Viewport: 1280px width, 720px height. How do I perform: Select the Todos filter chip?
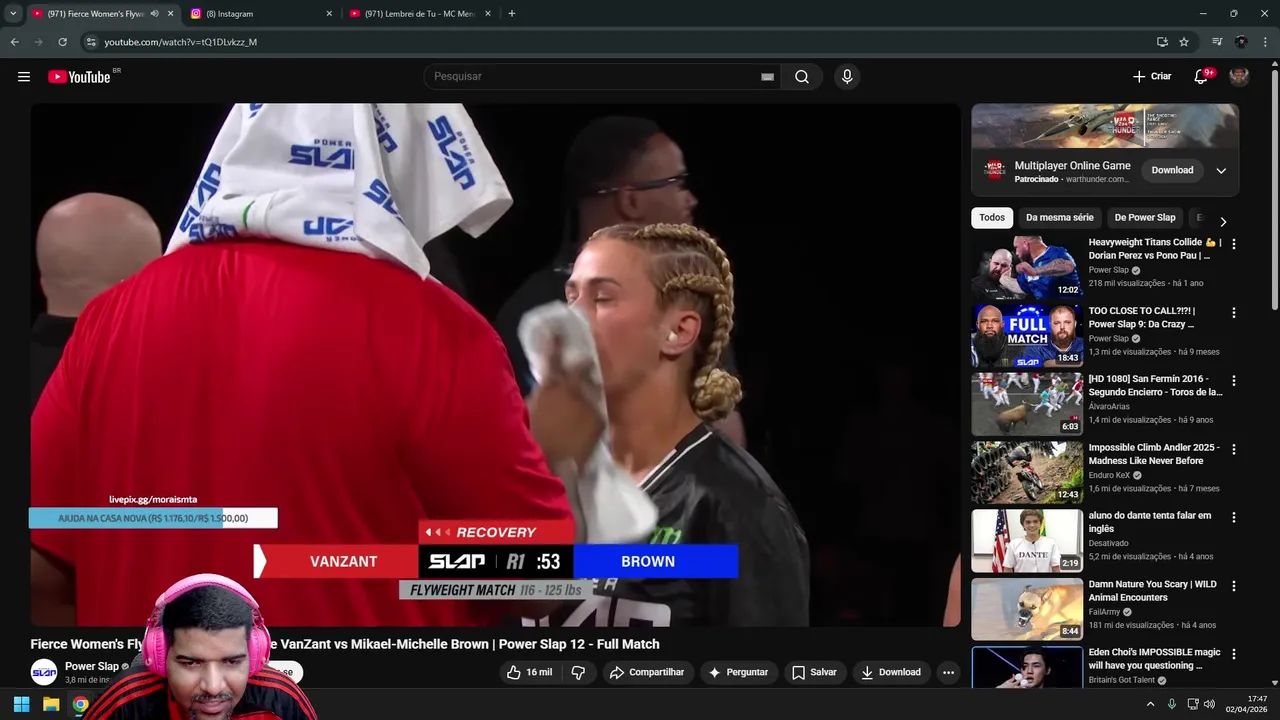pos(992,218)
